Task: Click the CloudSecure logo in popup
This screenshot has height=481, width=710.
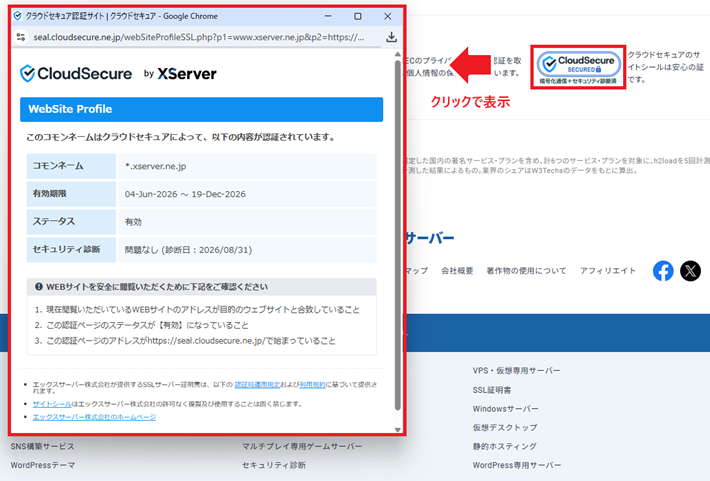Action: pyautogui.click(x=76, y=73)
